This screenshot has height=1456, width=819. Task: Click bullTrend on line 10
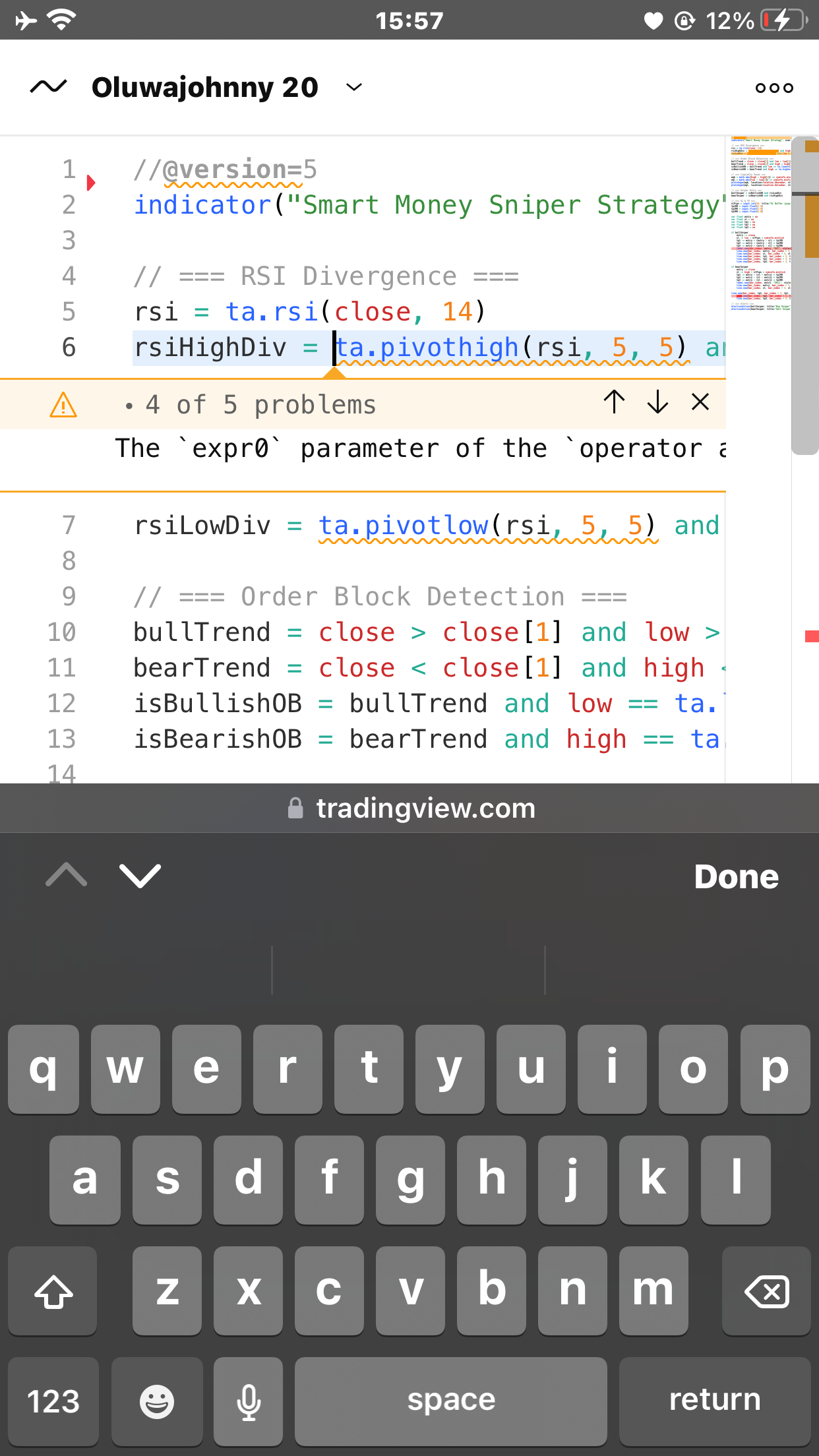tap(202, 632)
